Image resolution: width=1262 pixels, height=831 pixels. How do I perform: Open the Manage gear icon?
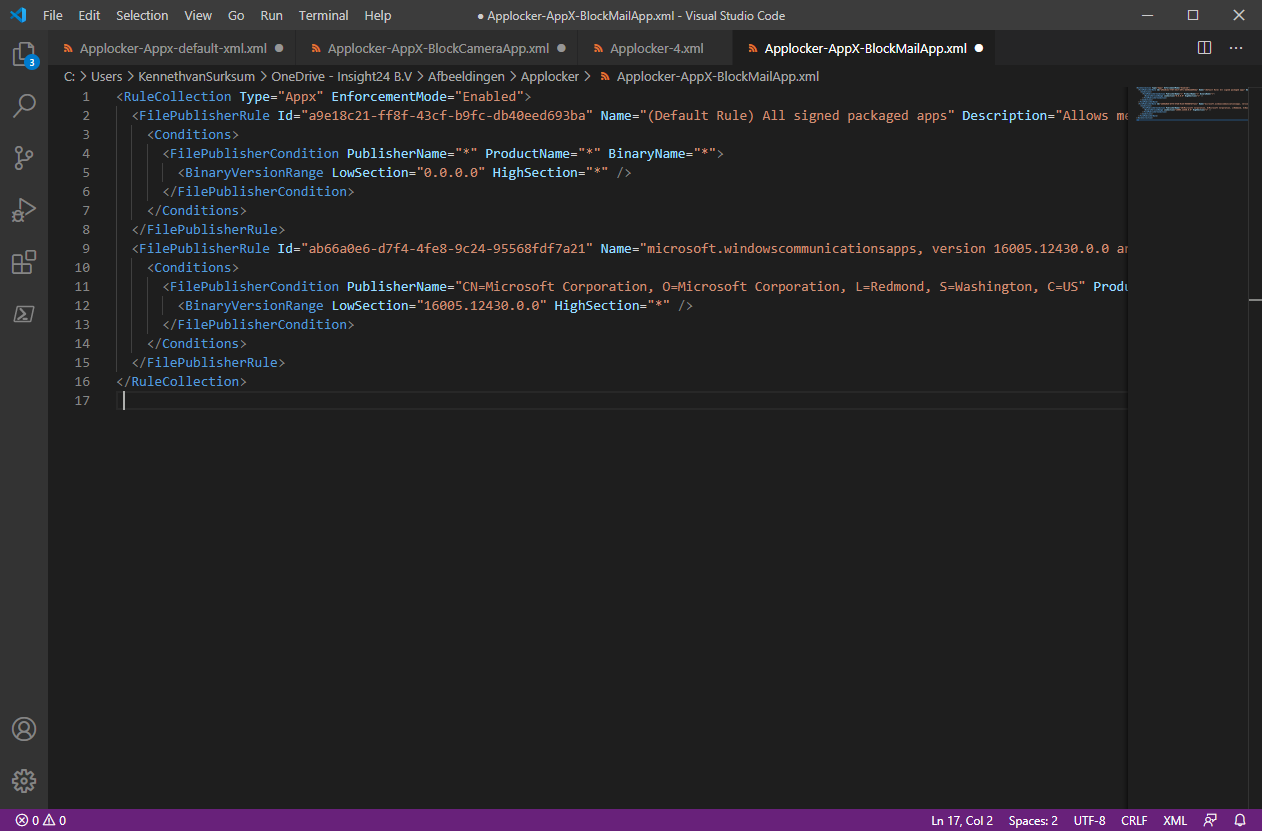coord(24,781)
